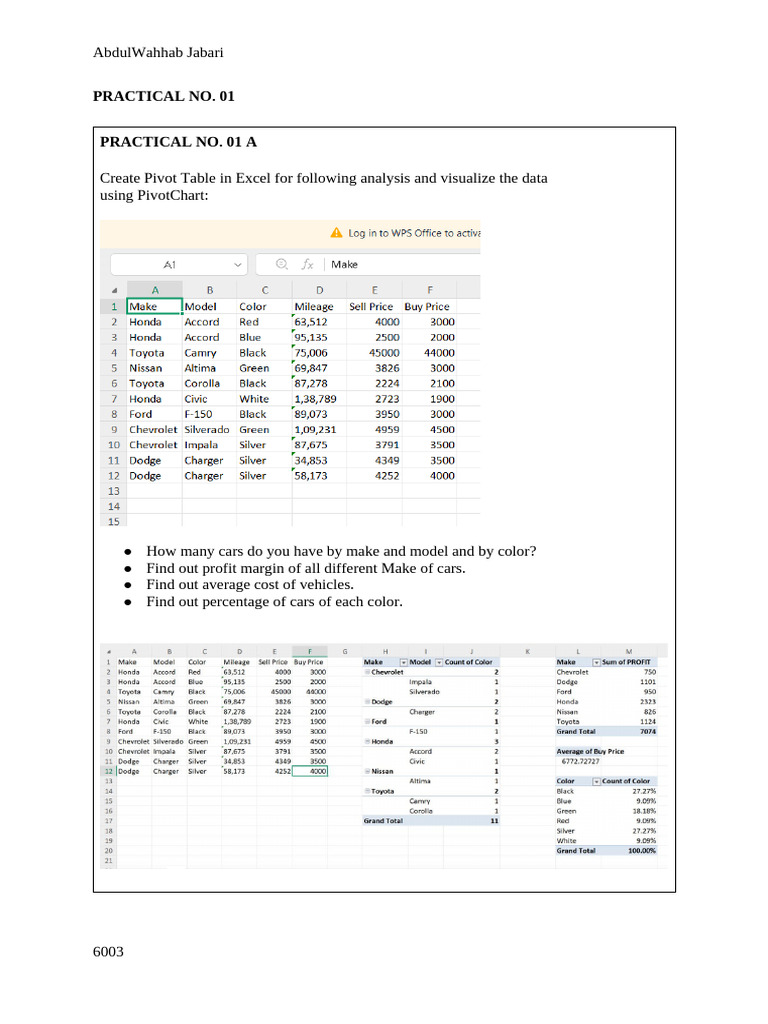
Task: Collapse the Honda group in pivot table
Action: [367, 742]
